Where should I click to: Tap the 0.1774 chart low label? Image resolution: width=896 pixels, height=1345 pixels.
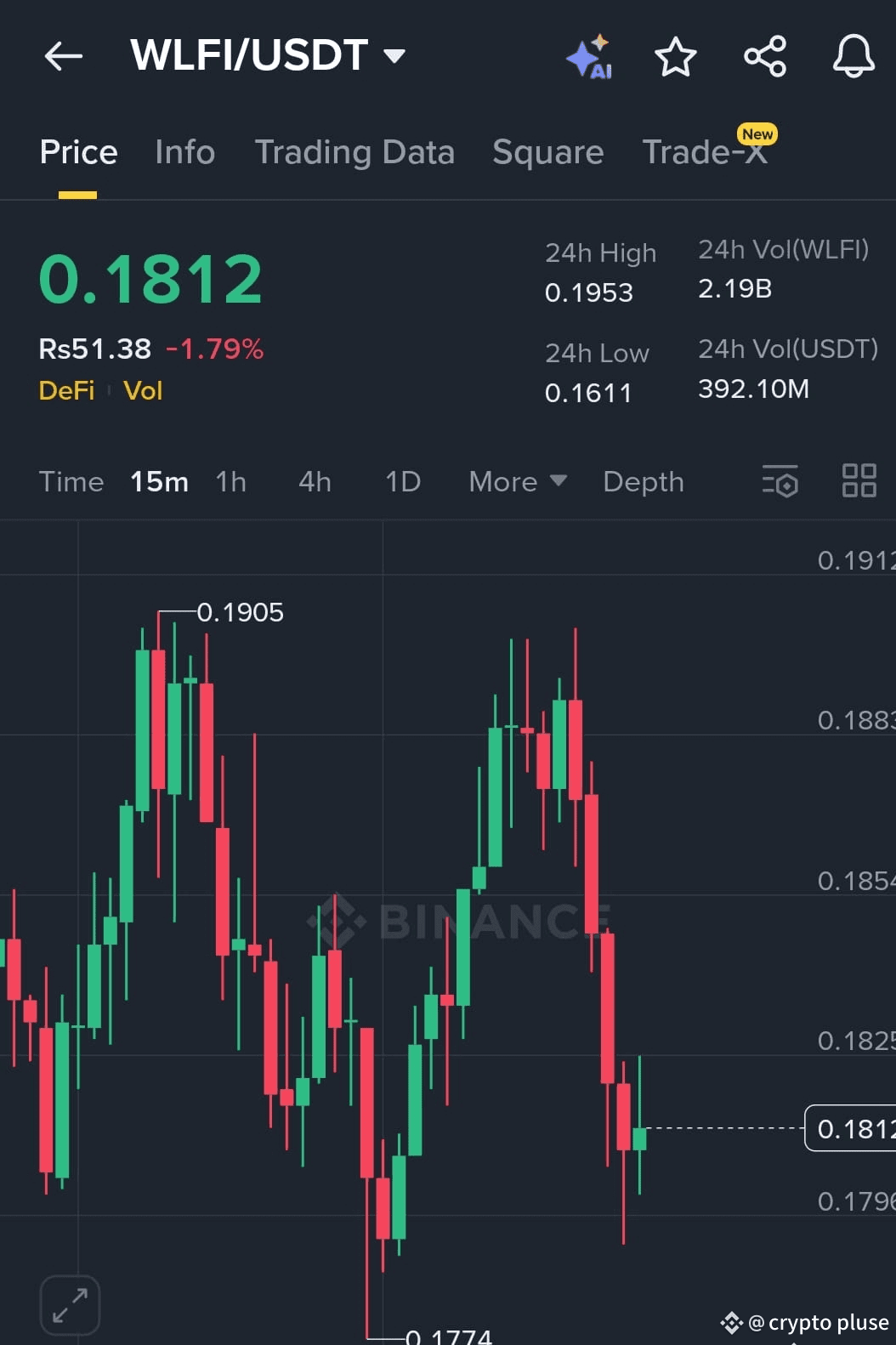[x=449, y=1336]
